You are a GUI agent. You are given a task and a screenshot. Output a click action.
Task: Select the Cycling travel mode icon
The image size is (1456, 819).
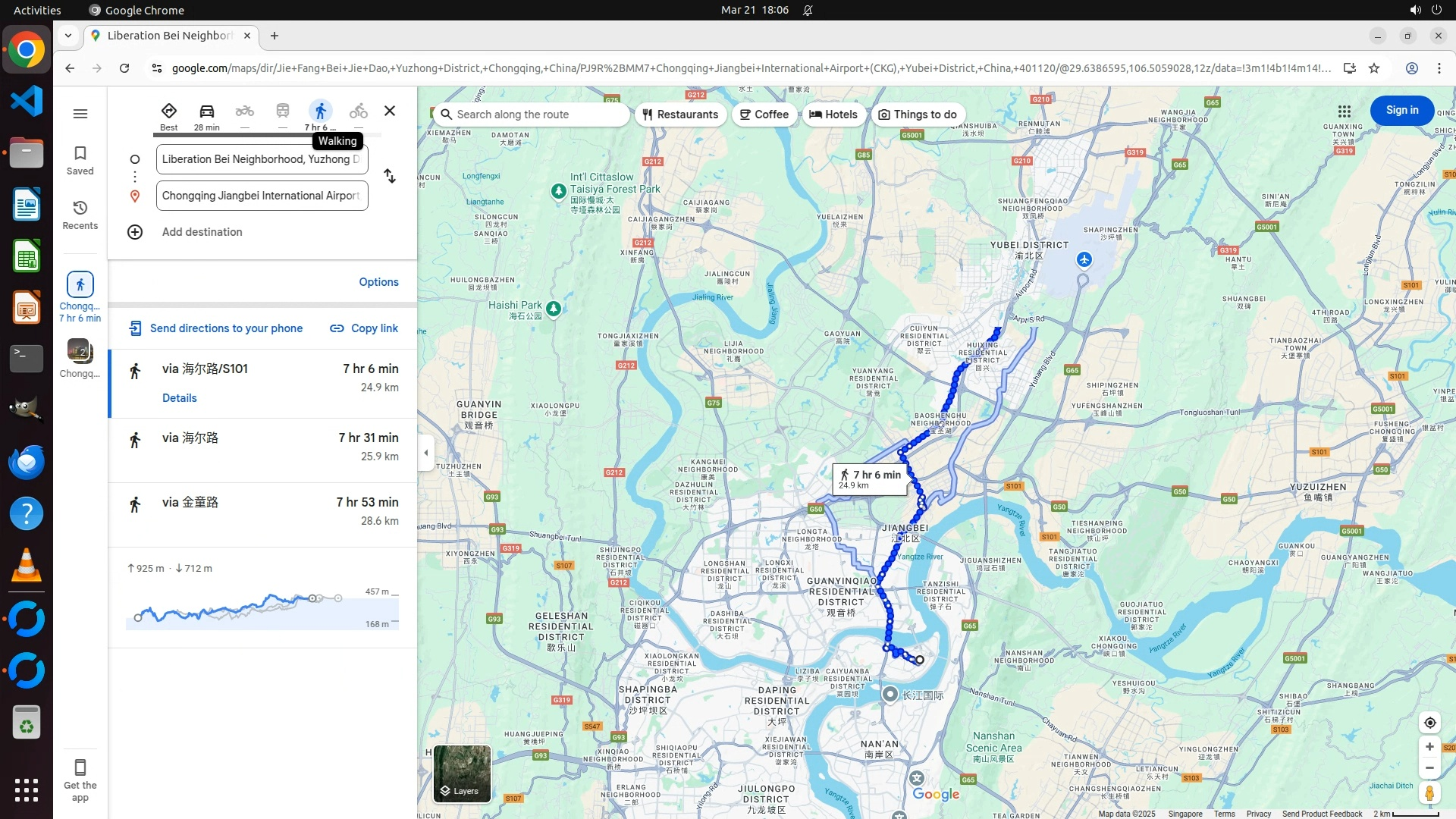click(x=358, y=111)
